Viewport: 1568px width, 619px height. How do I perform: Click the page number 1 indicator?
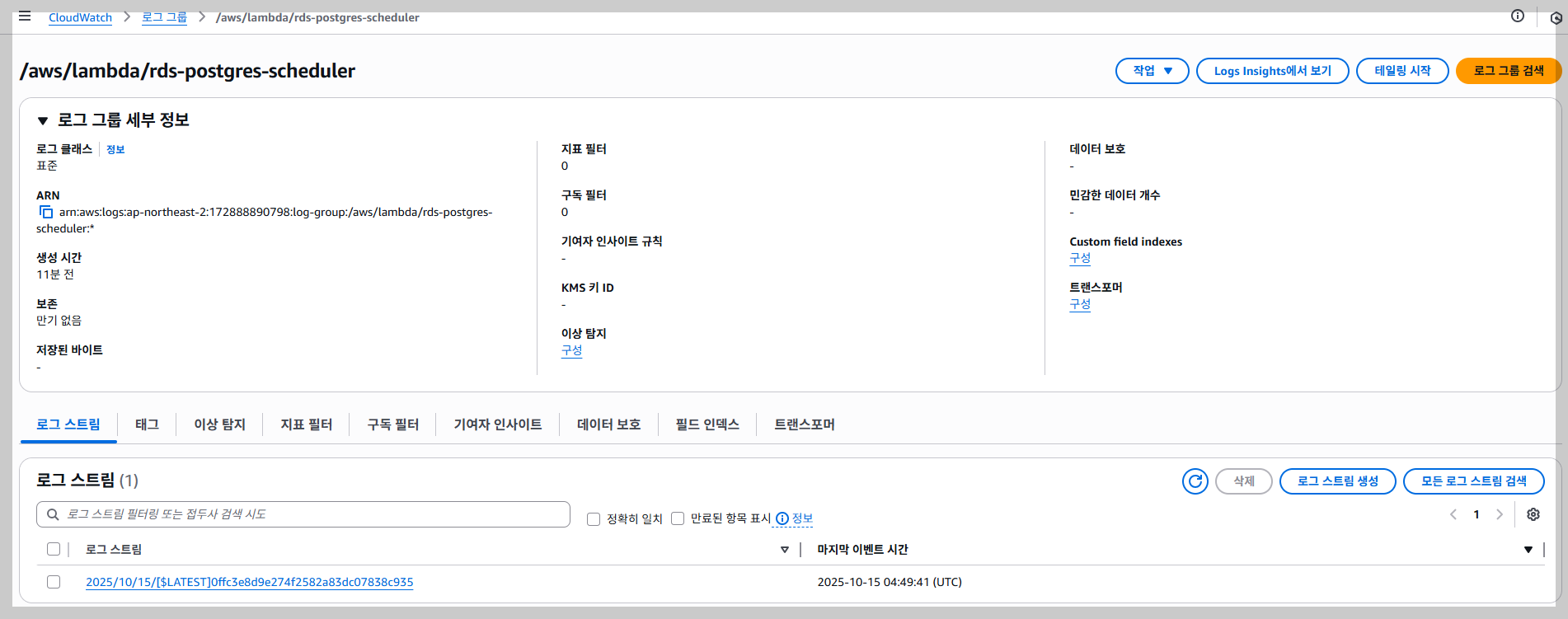point(1476,514)
